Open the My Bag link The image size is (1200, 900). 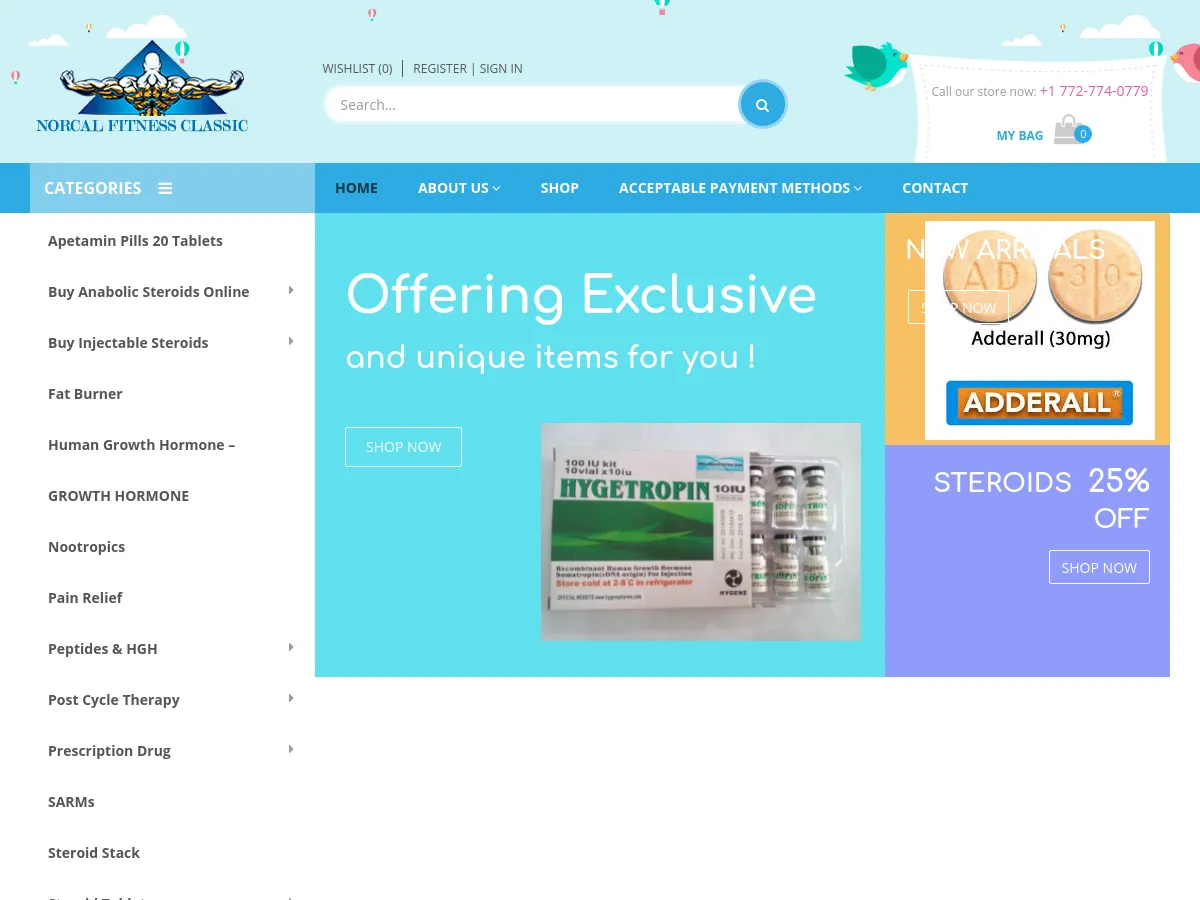click(x=1019, y=135)
